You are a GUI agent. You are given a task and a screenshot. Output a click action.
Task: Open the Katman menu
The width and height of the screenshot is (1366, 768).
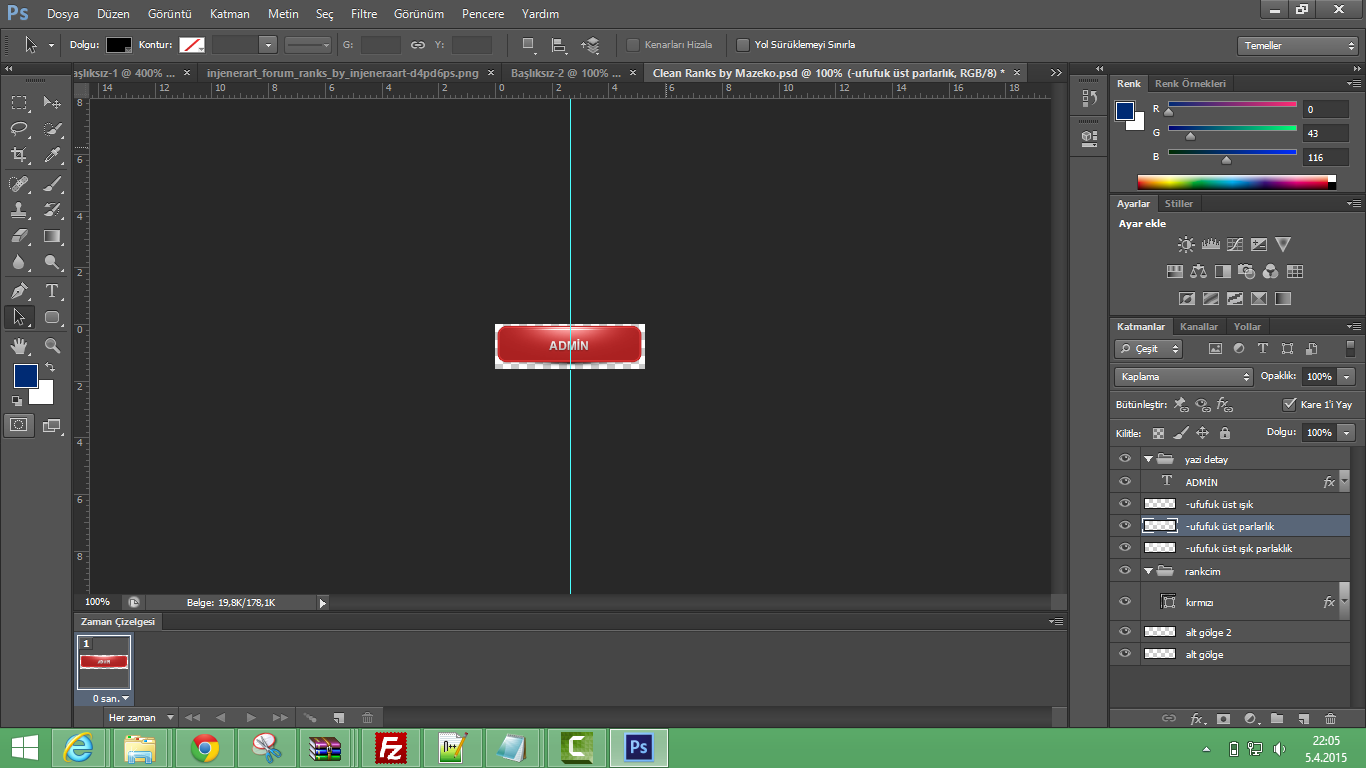(230, 14)
